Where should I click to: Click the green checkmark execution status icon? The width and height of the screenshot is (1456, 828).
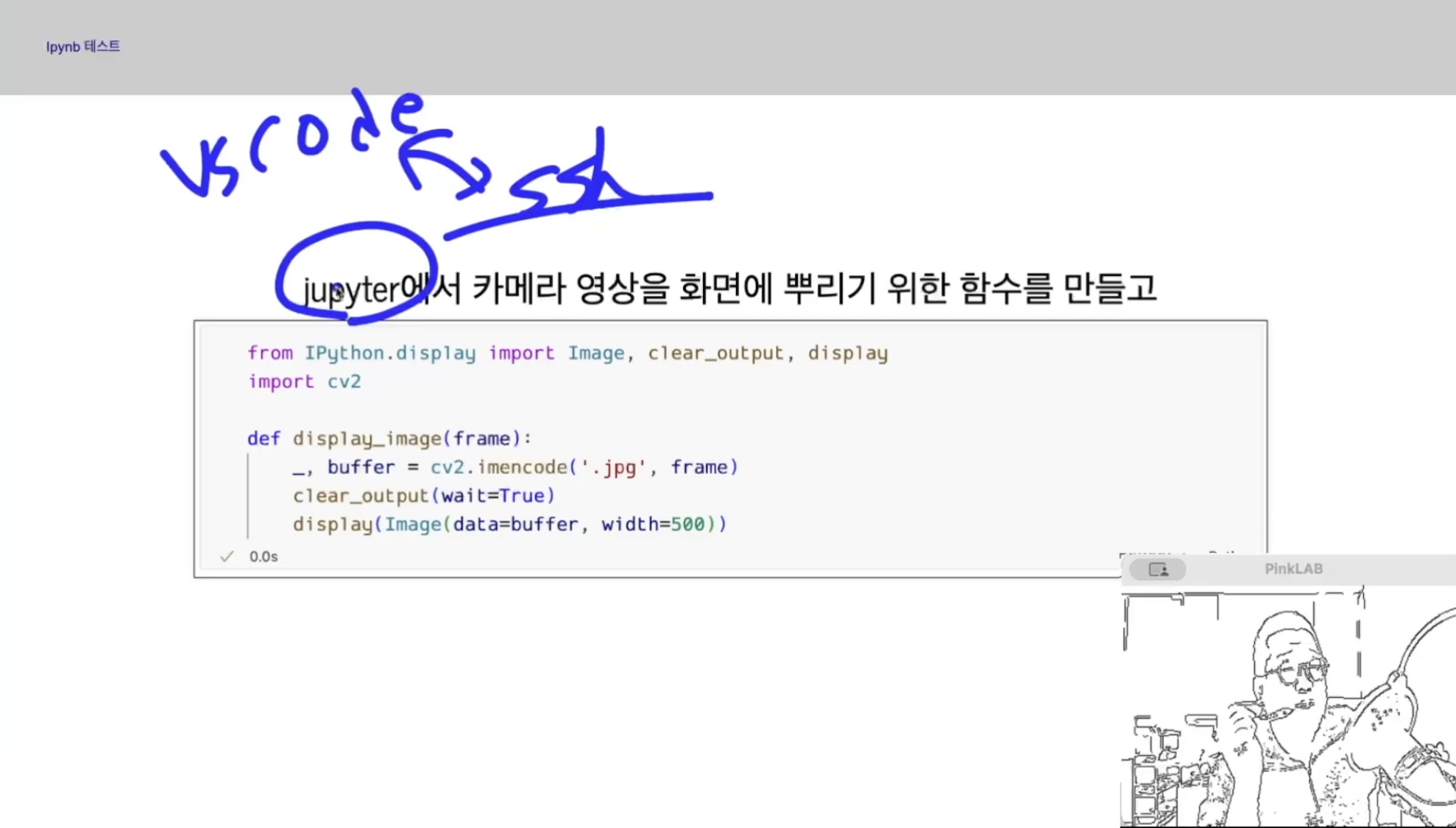coord(227,556)
